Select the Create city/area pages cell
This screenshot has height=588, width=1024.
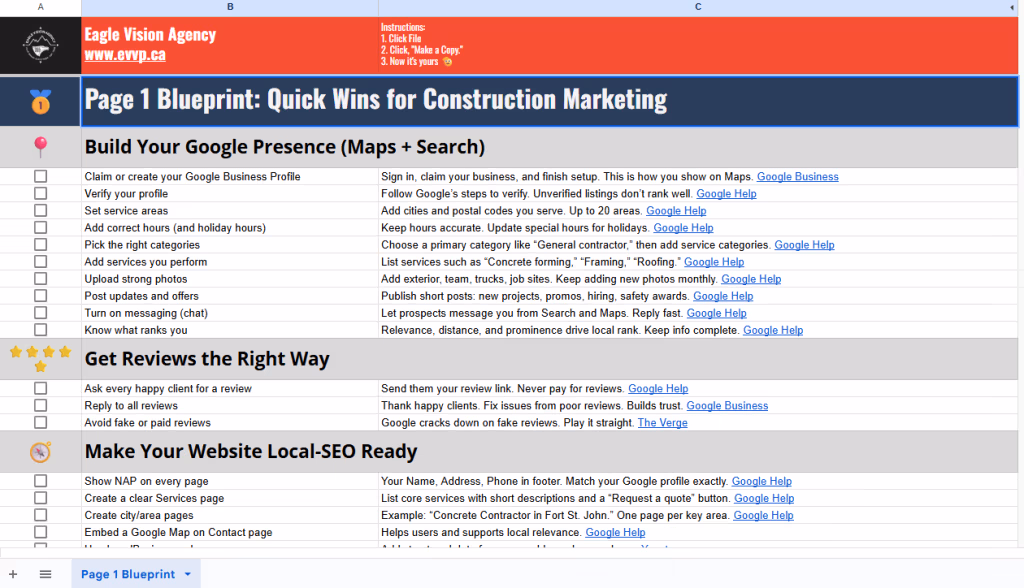[x=230, y=515]
